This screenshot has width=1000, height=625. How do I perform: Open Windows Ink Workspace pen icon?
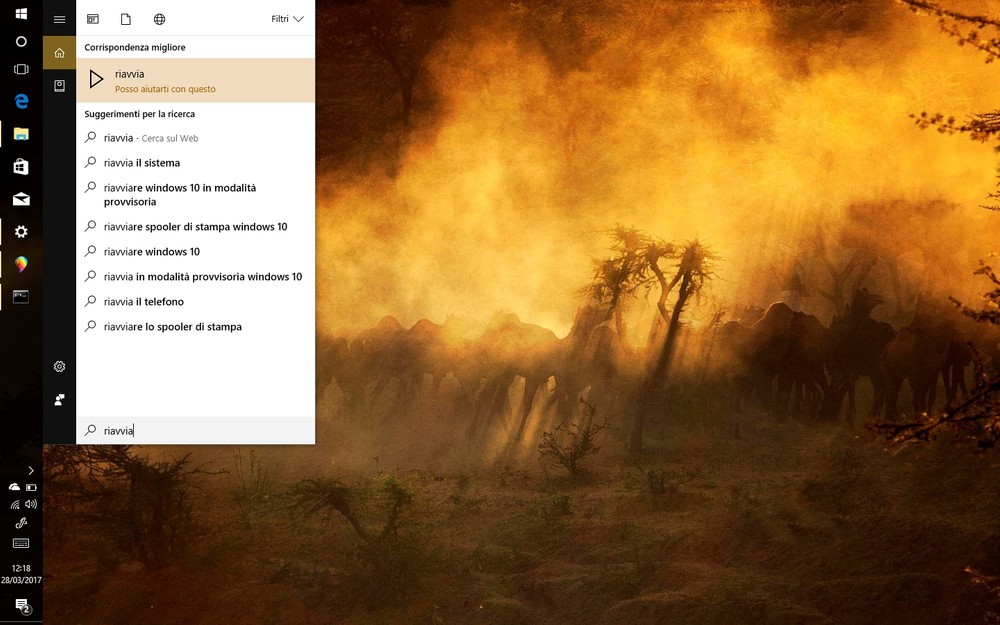(21, 523)
